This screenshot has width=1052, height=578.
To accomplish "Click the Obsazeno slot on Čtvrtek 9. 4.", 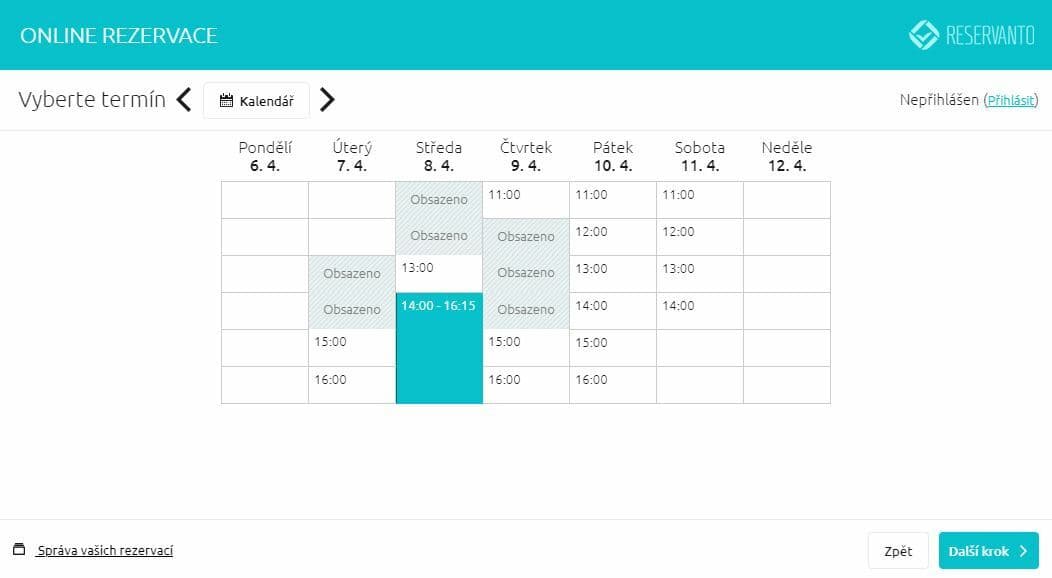I will [525, 236].
